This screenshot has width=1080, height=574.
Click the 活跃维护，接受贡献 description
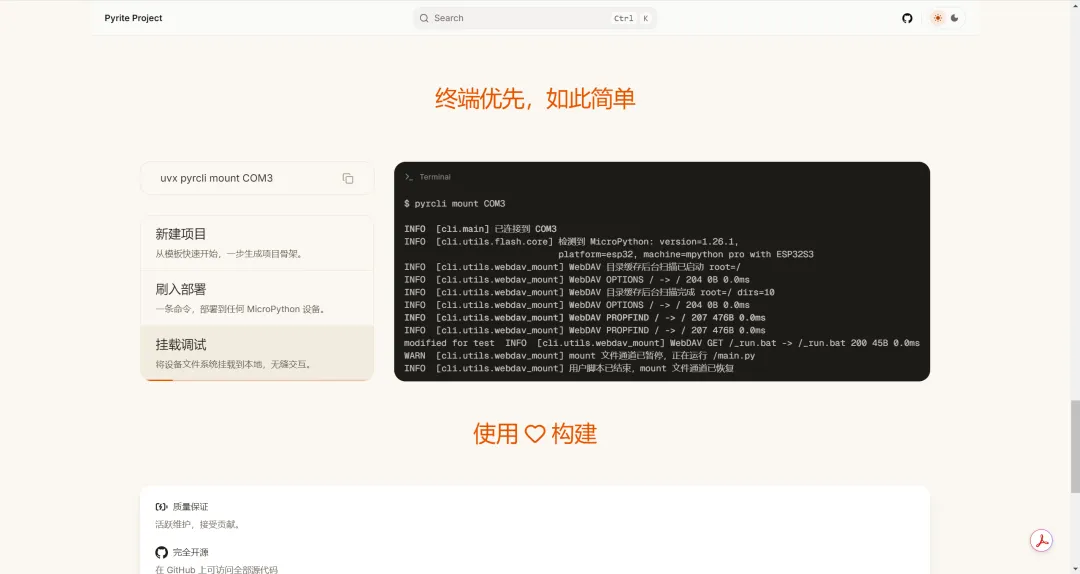pos(198,524)
